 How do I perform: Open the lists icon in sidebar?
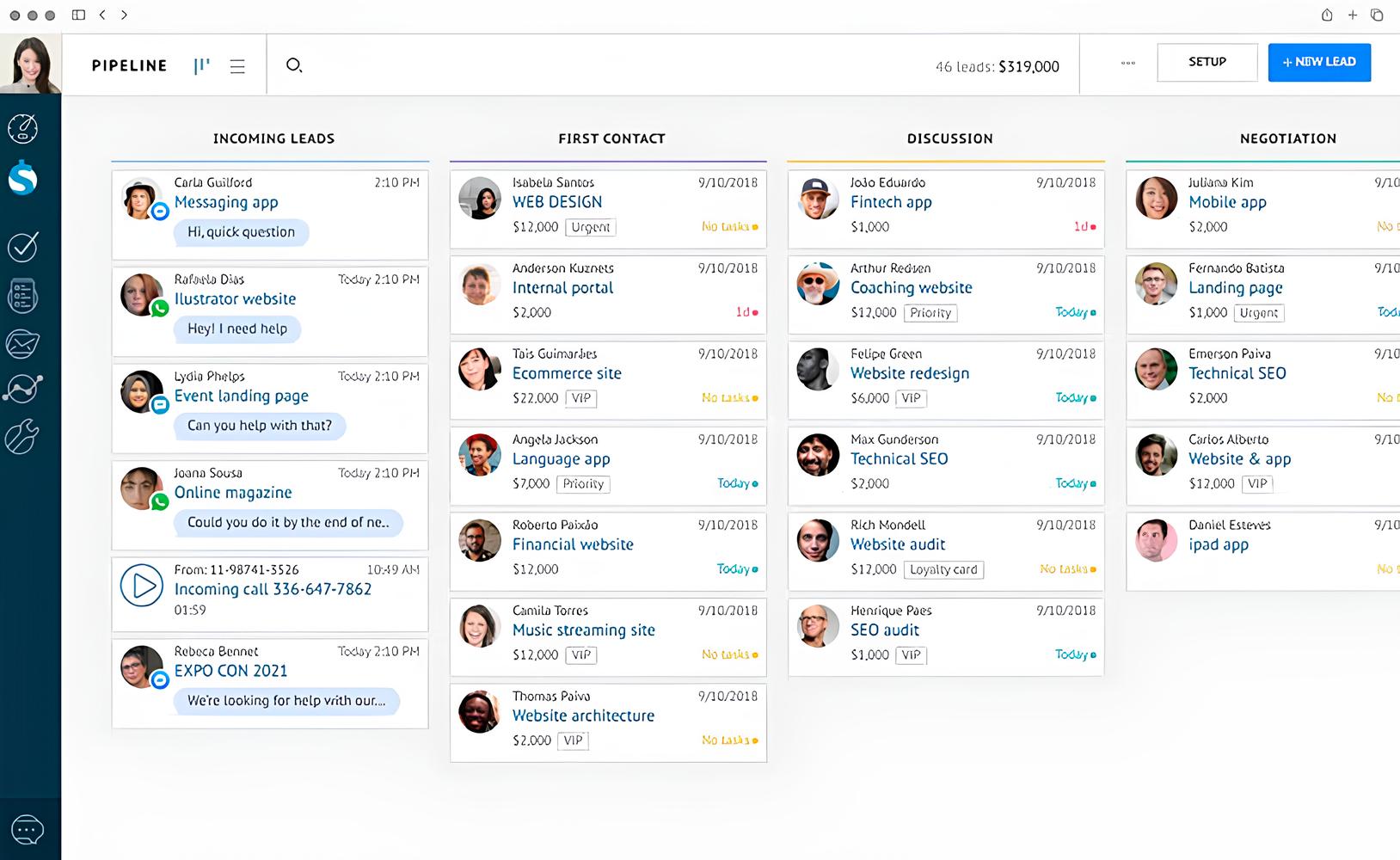pyautogui.click(x=22, y=296)
